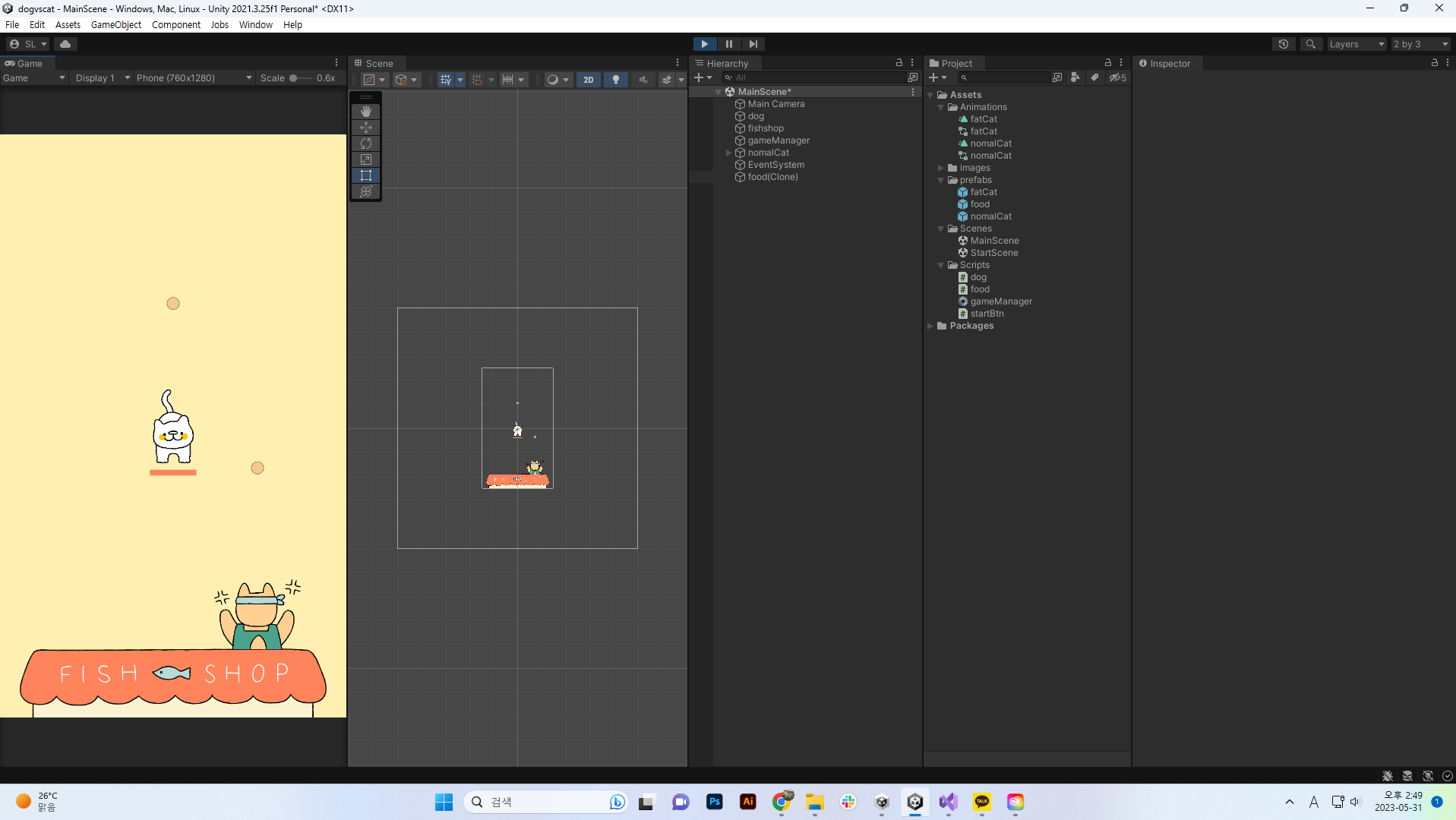Open the SL account dropdown
The height and width of the screenshot is (820, 1456).
[28, 44]
